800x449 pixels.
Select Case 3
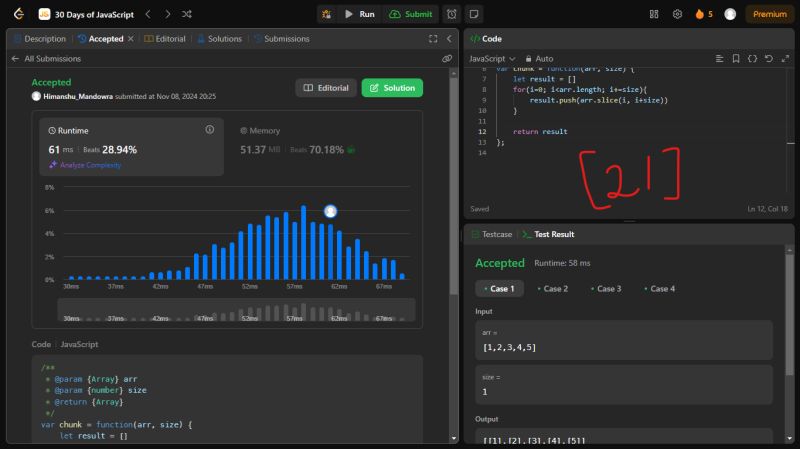[x=606, y=289]
